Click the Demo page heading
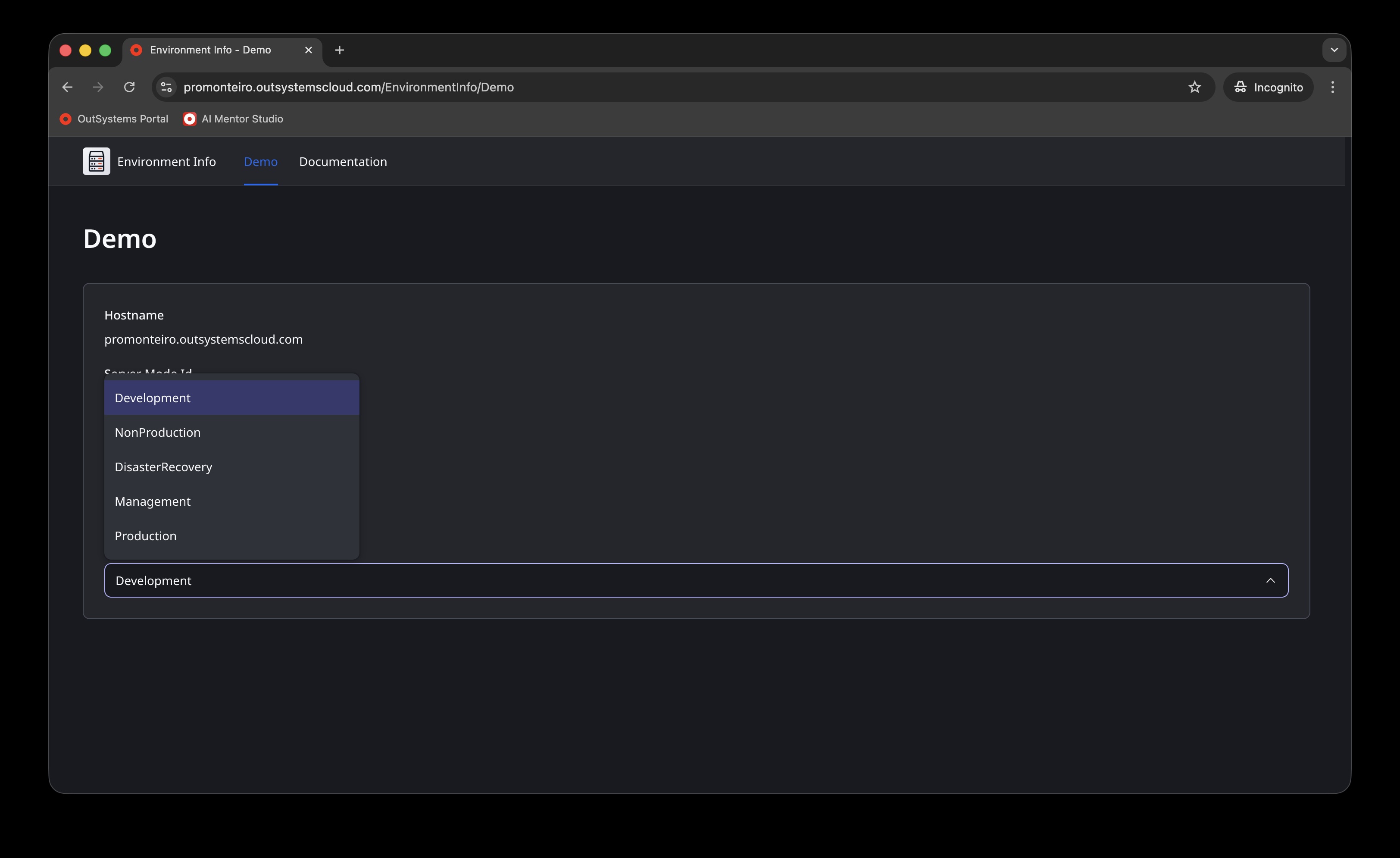The height and width of the screenshot is (858, 1400). coord(120,239)
